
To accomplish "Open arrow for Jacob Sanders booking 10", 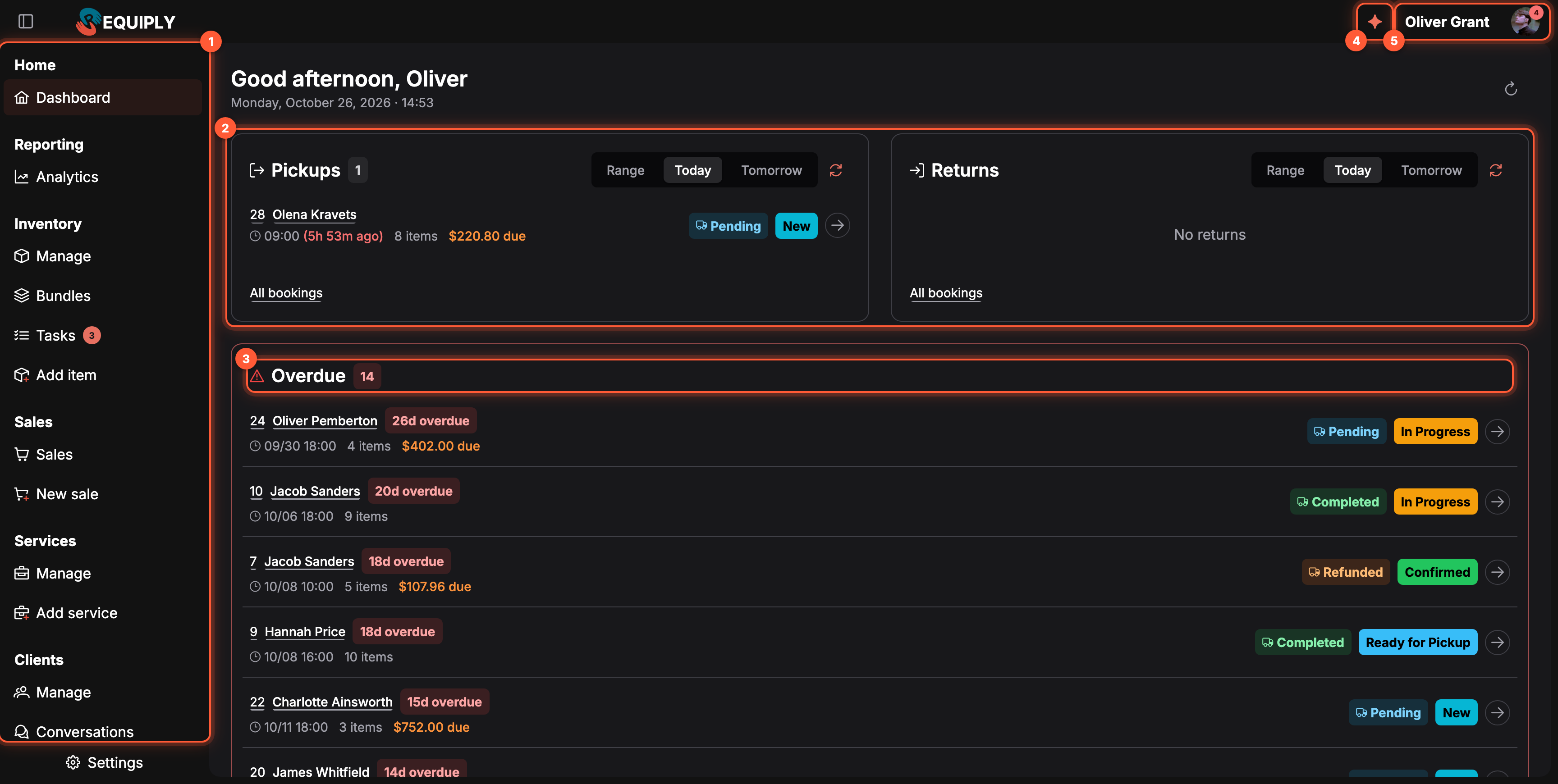I will pos(1498,501).
